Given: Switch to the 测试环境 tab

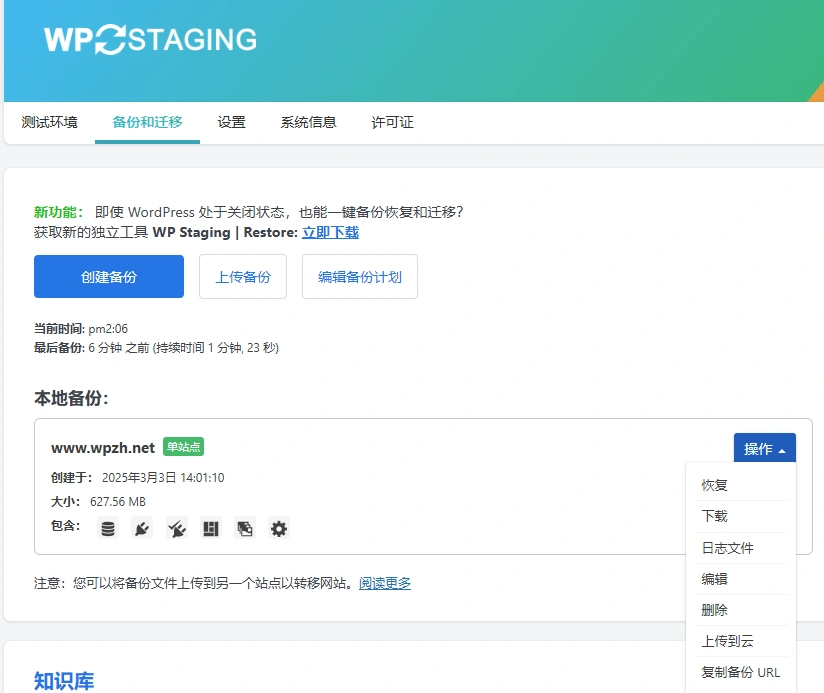Looking at the screenshot, I should 49,122.
